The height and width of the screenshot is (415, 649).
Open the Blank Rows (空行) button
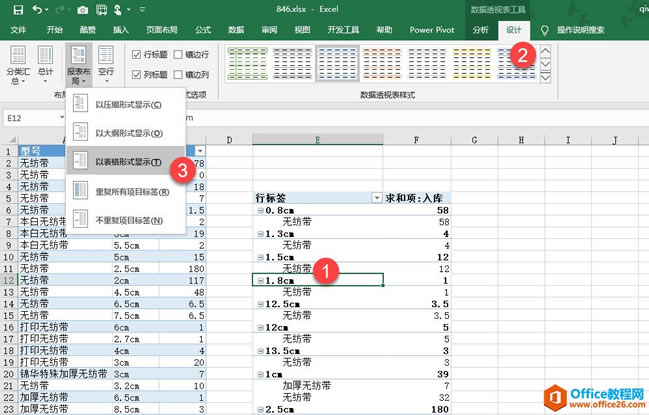pyautogui.click(x=106, y=65)
